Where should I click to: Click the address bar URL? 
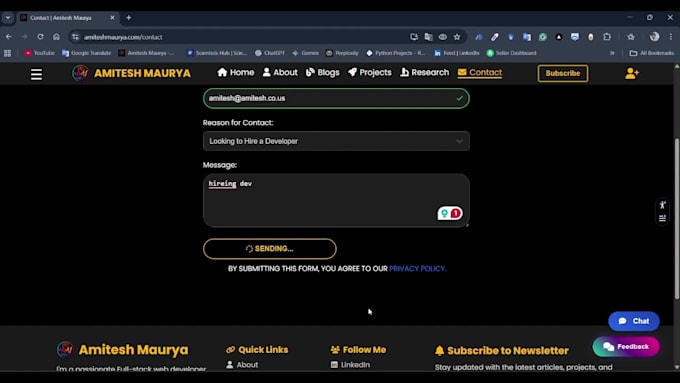click(123, 37)
